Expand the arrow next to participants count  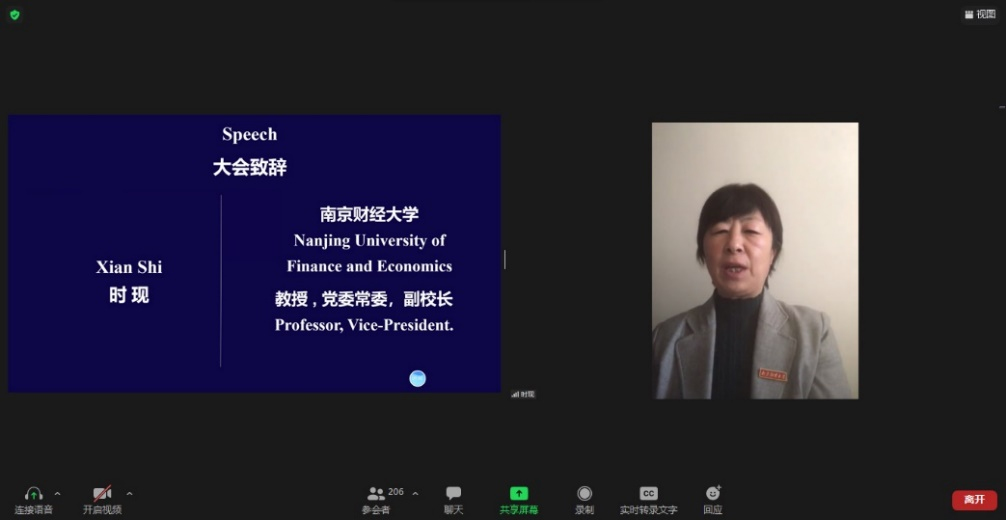pyautogui.click(x=415, y=494)
